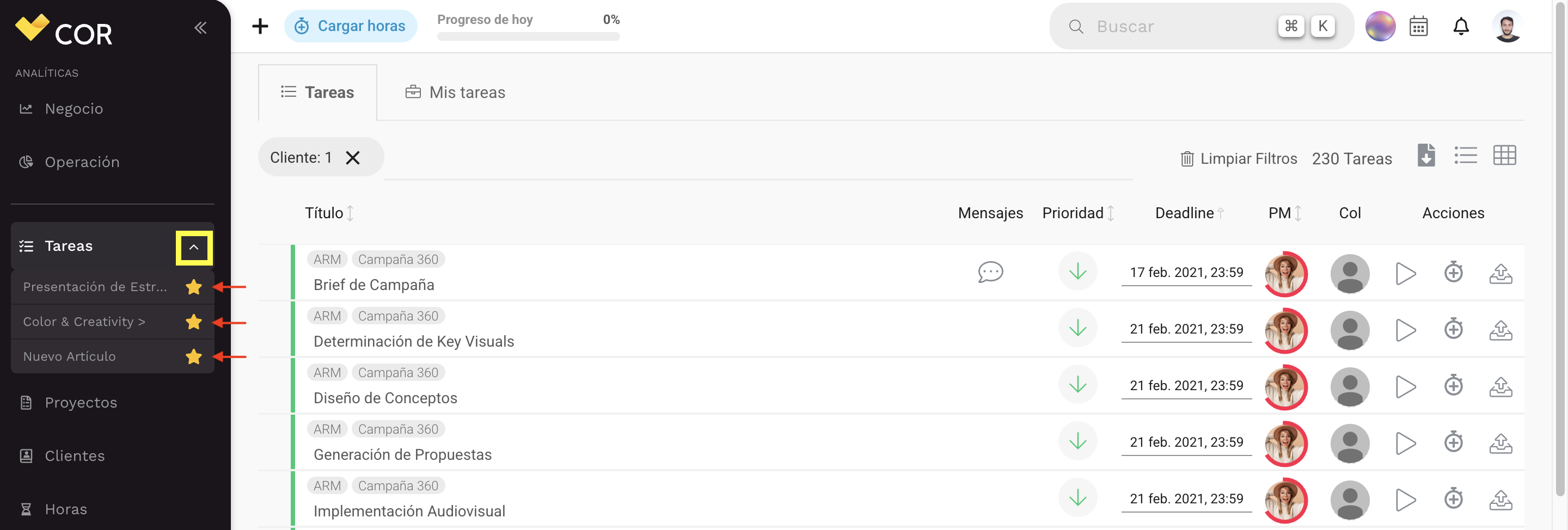Viewport: 1568px width, 530px height.
Task: Open the calendar icon in top bar
Action: tap(1418, 27)
